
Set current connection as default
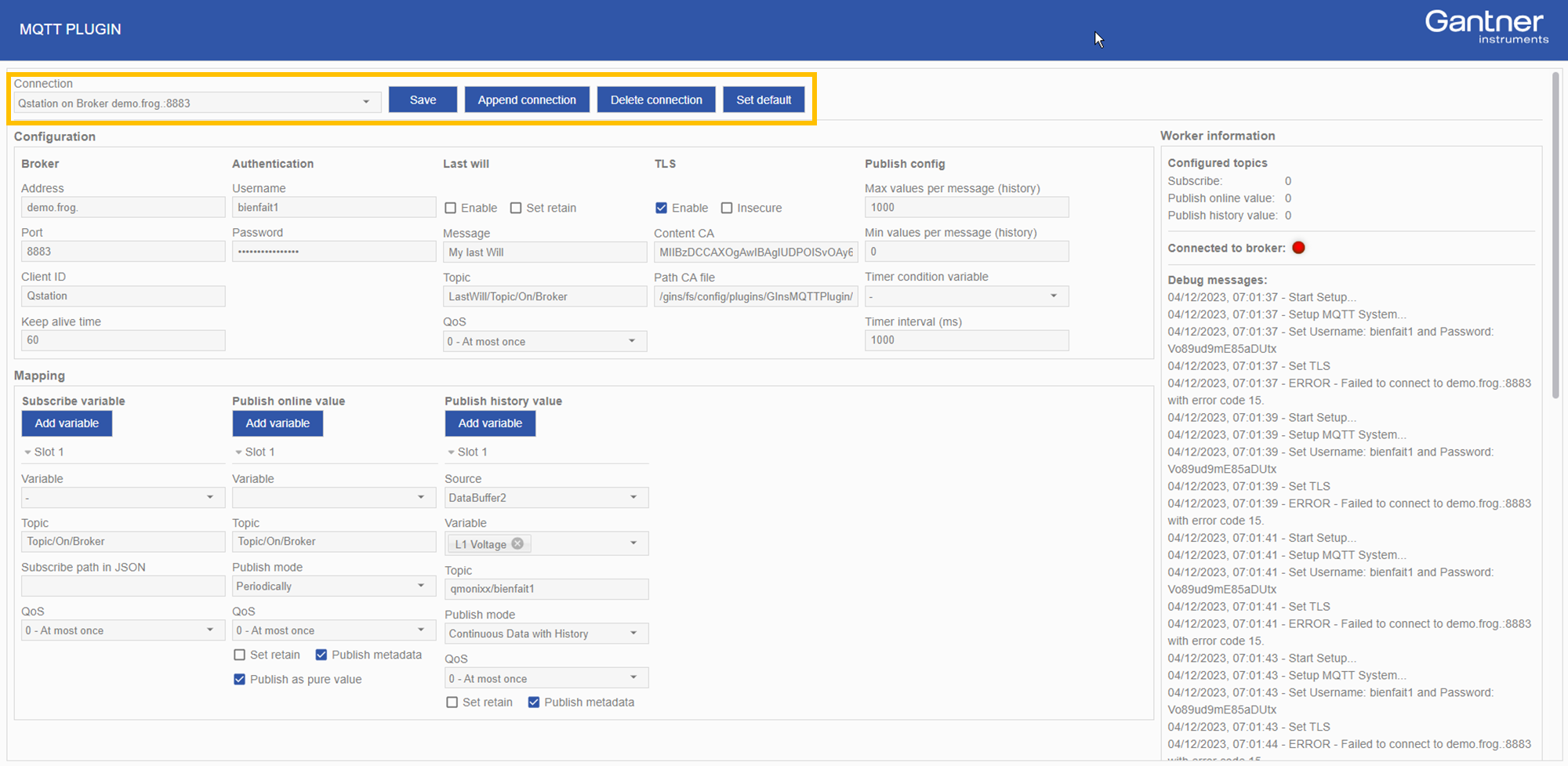click(x=764, y=99)
